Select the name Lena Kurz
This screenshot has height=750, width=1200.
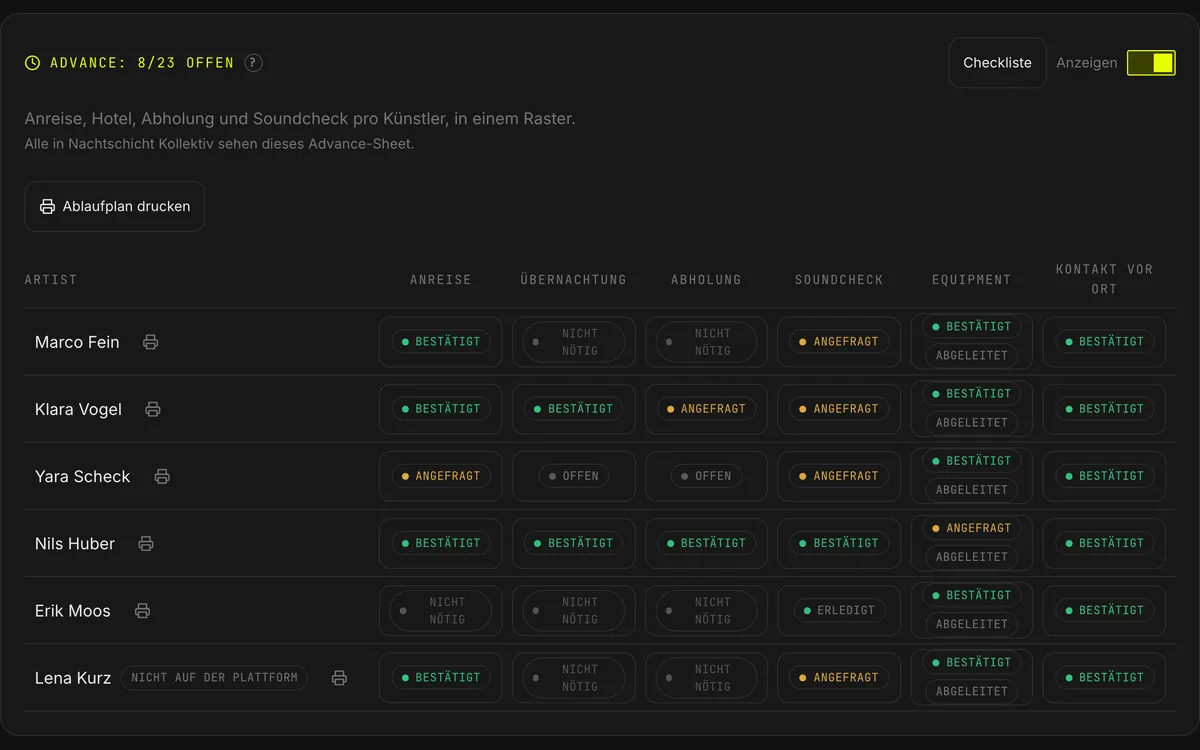(x=72, y=677)
